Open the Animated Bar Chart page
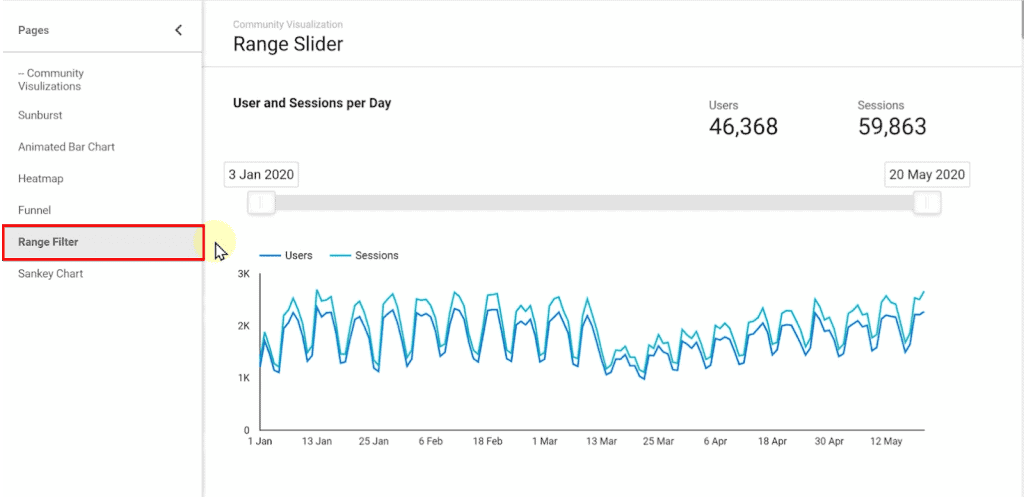Screen dimensions: 1024x497 coord(66,147)
